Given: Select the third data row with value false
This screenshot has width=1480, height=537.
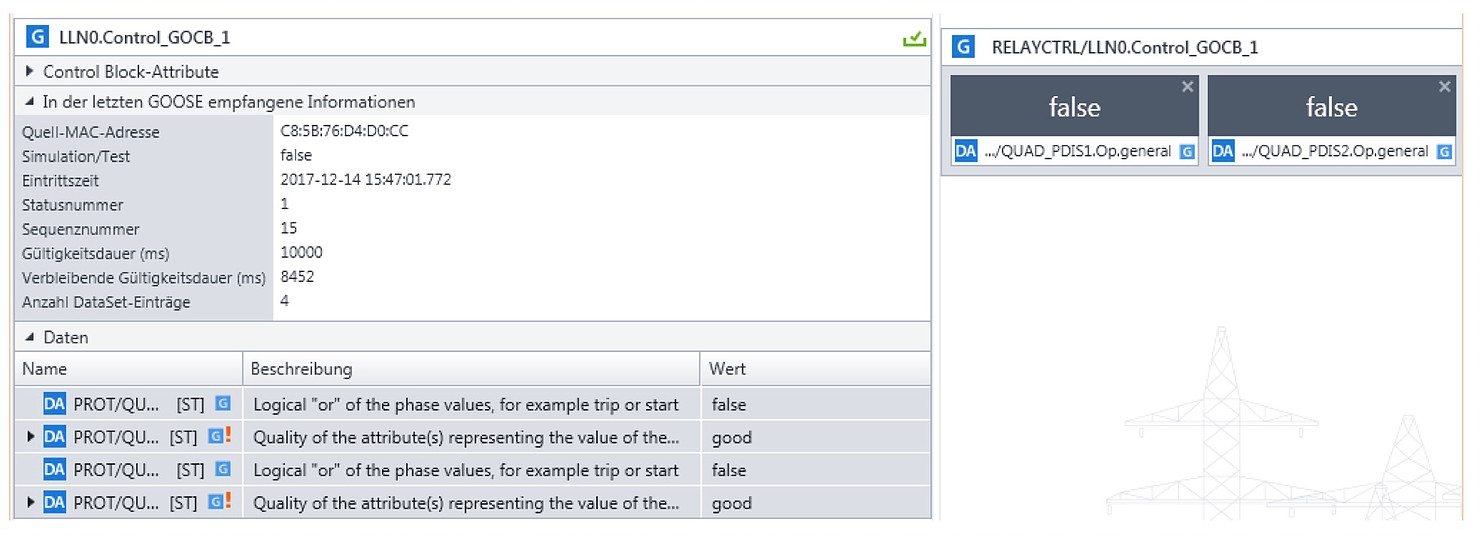Looking at the screenshot, I should (x=473, y=470).
